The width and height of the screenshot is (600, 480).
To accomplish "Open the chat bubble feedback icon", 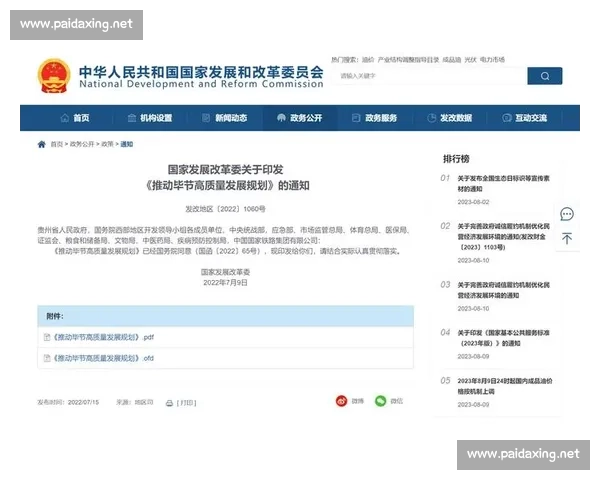I will pyautogui.click(x=567, y=214).
